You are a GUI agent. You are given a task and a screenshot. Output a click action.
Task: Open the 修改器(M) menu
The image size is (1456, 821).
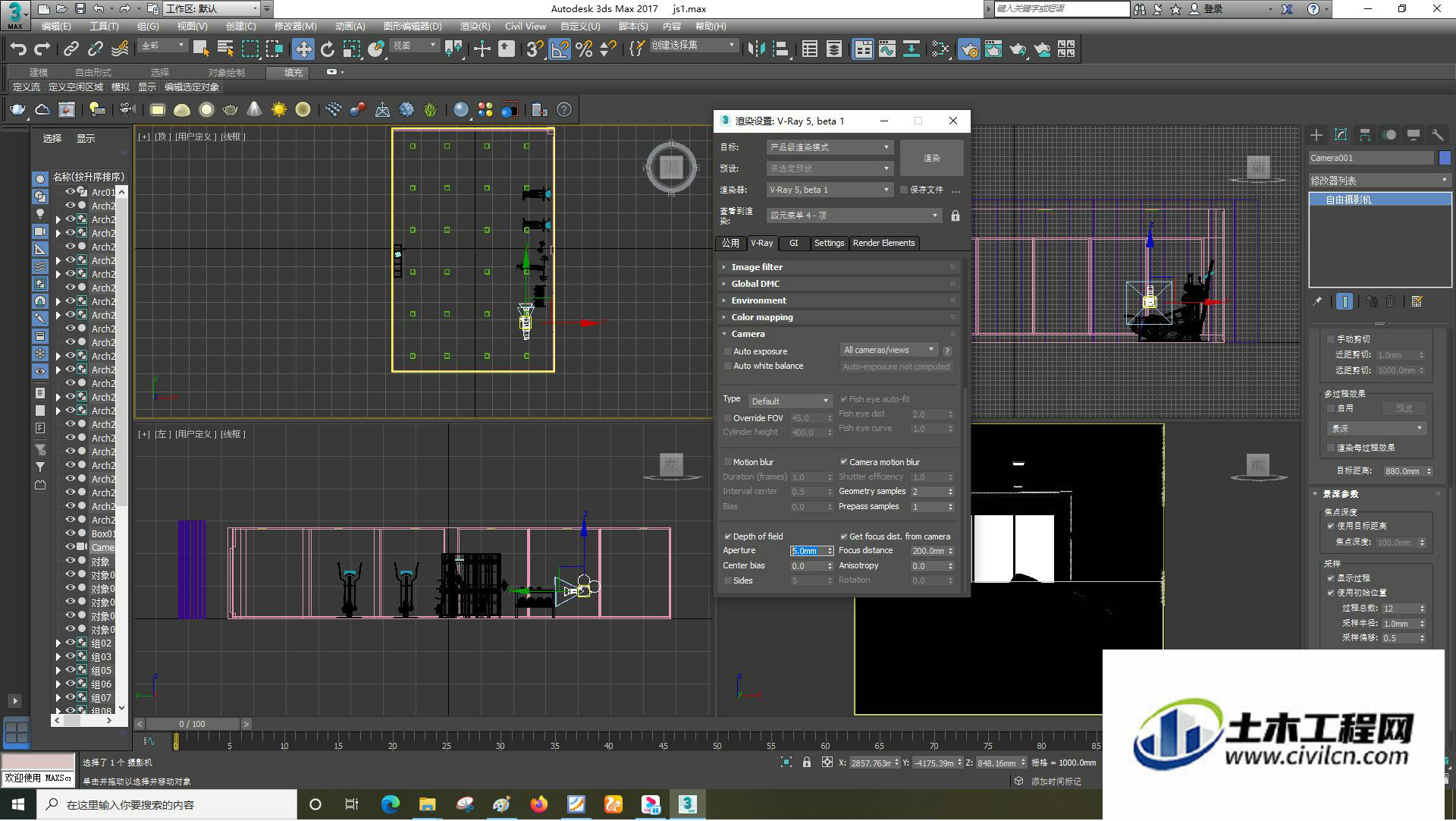(x=295, y=26)
